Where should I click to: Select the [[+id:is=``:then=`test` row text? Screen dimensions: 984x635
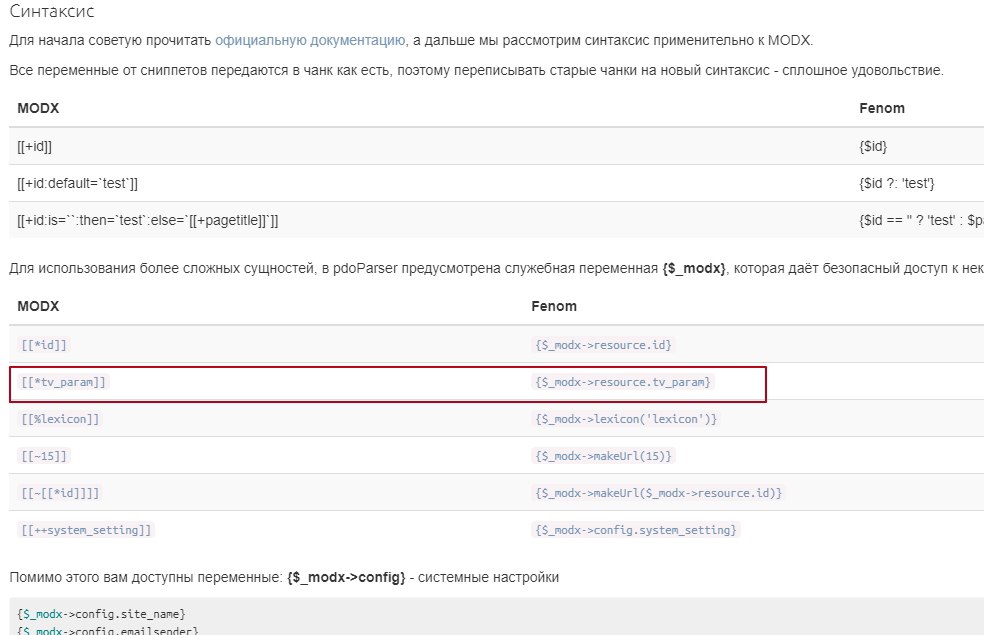147,220
